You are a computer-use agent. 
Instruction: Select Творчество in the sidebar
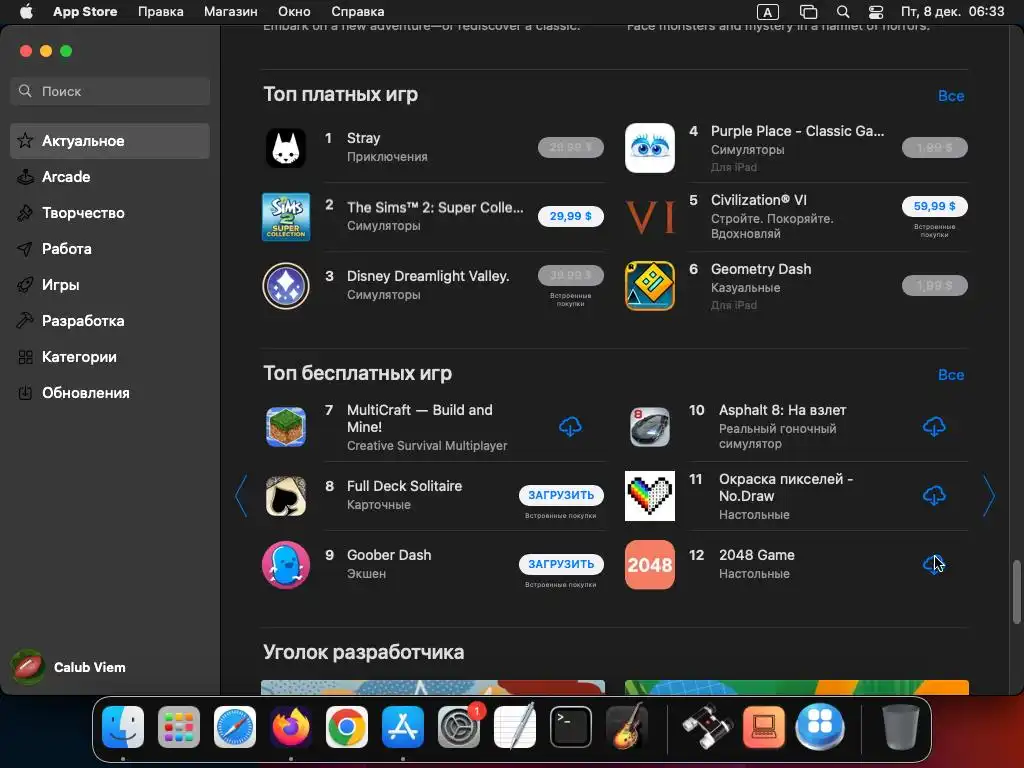[x=110, y=213]
